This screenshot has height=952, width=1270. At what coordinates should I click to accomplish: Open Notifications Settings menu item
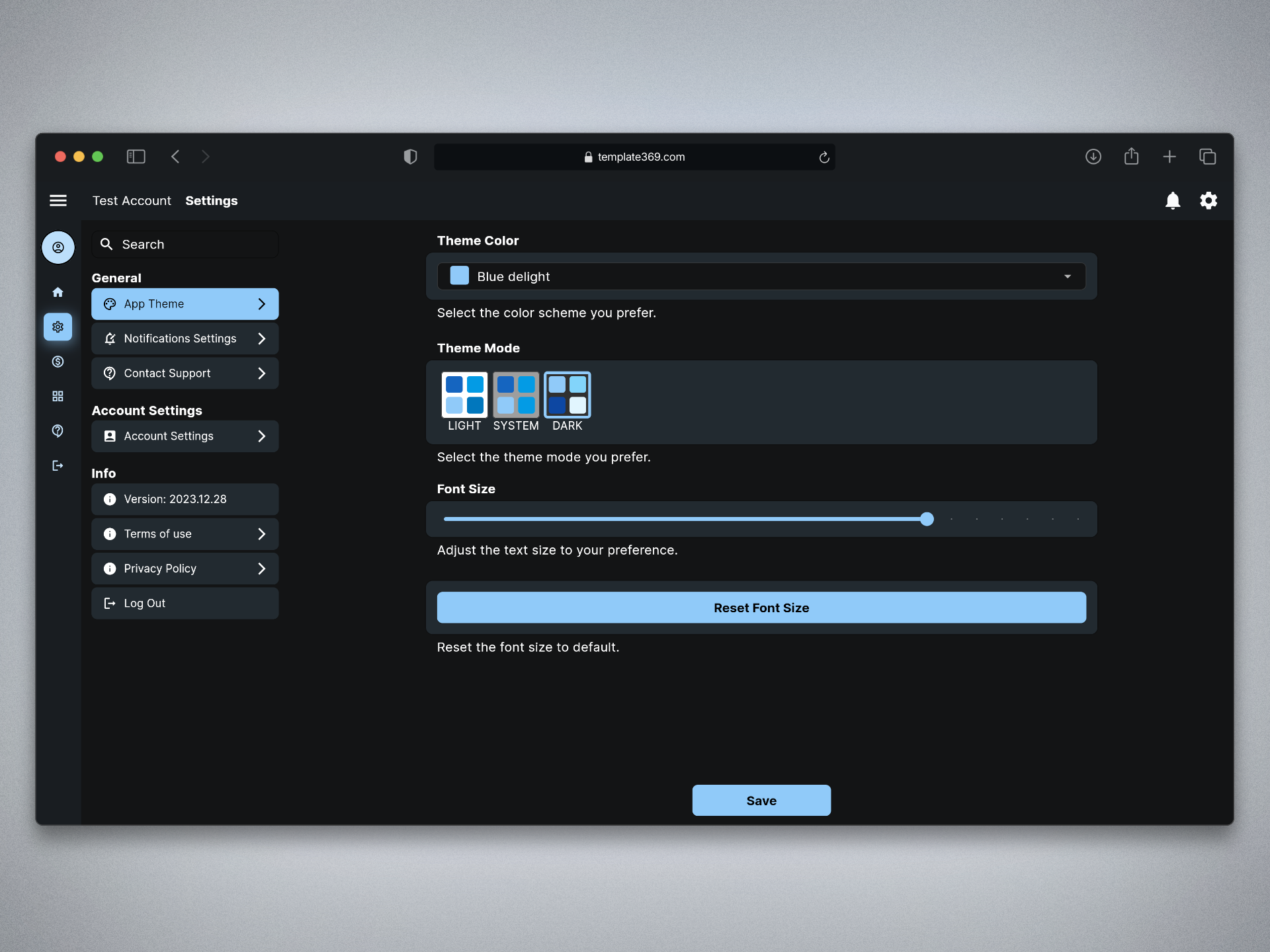click(x=185, y=338)
